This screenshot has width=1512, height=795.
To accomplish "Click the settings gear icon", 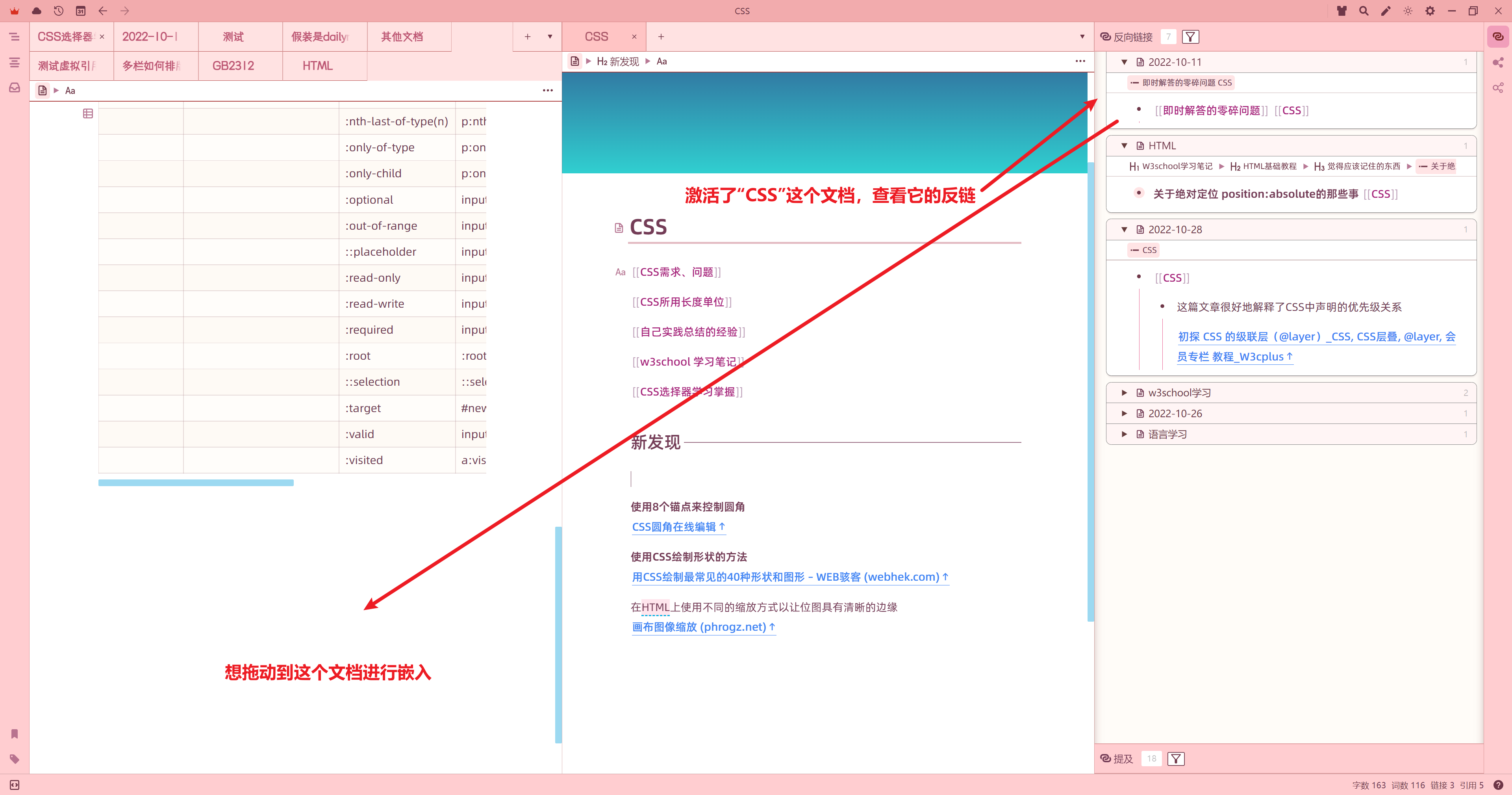I will coord(1430,11).
